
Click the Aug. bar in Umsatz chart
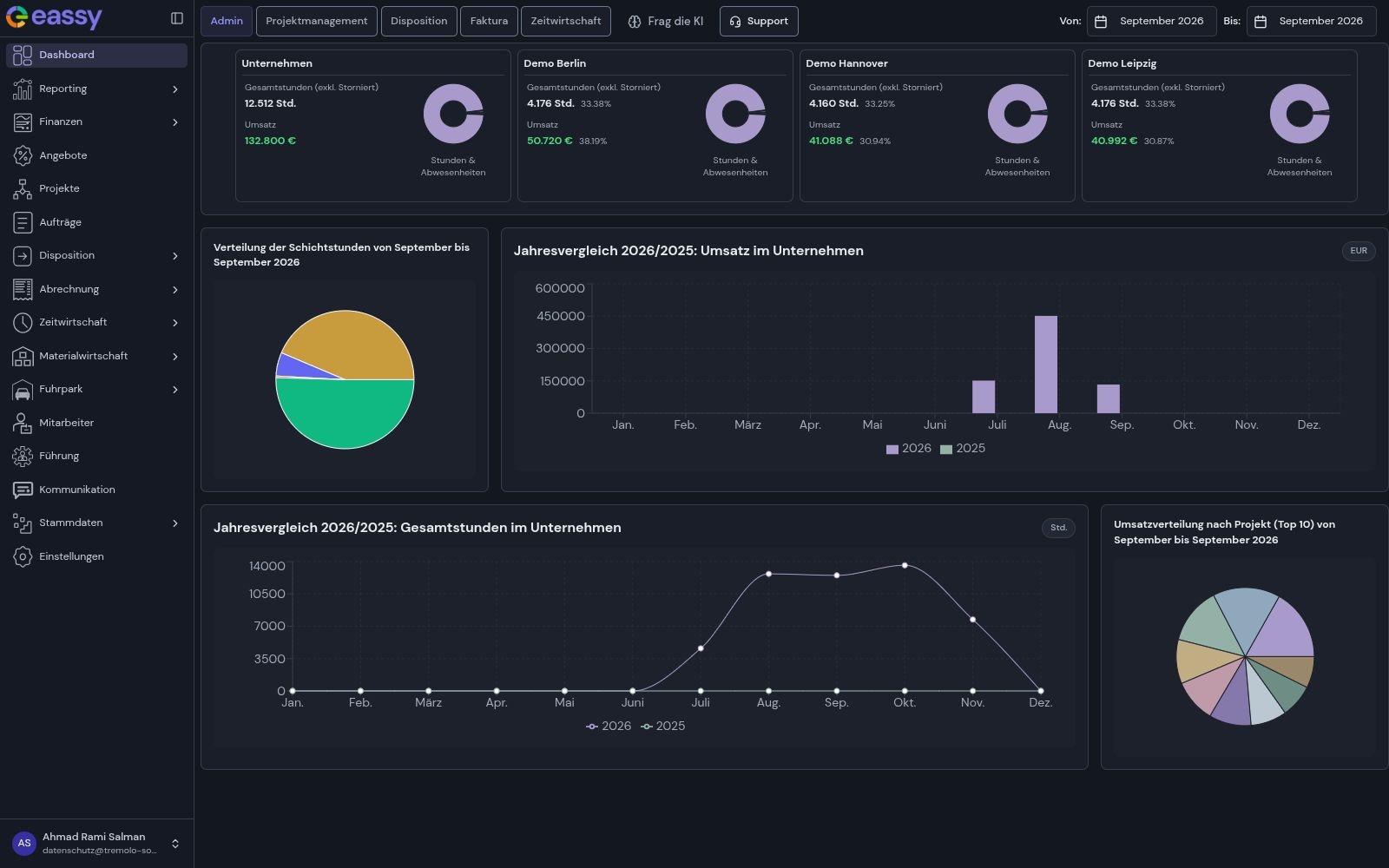click(1046, 365)
